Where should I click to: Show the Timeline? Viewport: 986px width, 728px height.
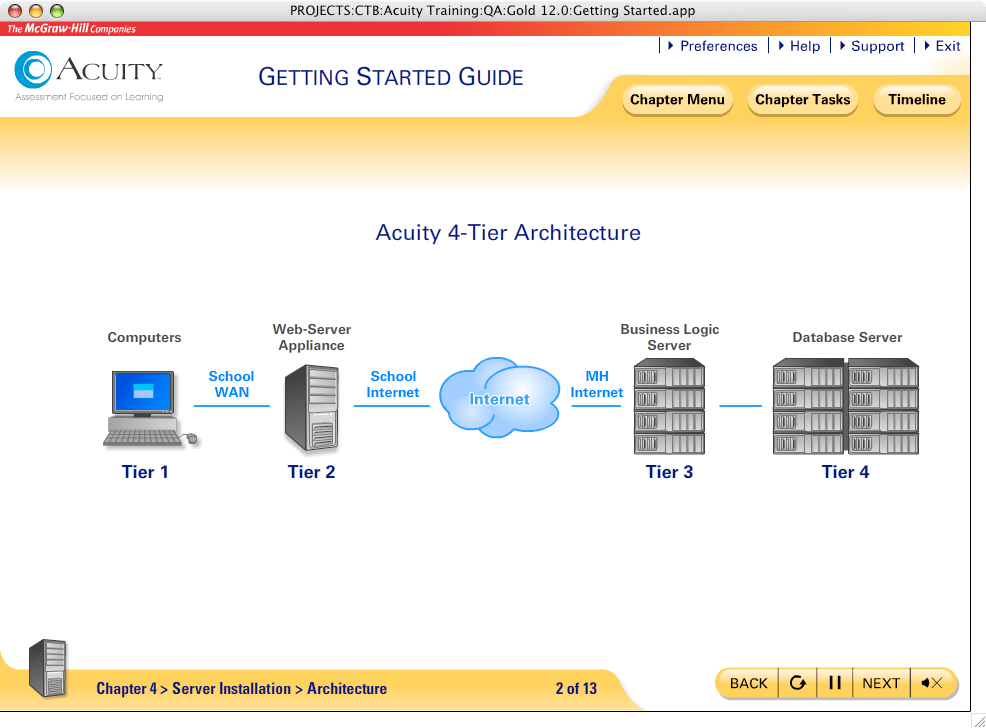point(916,100)
